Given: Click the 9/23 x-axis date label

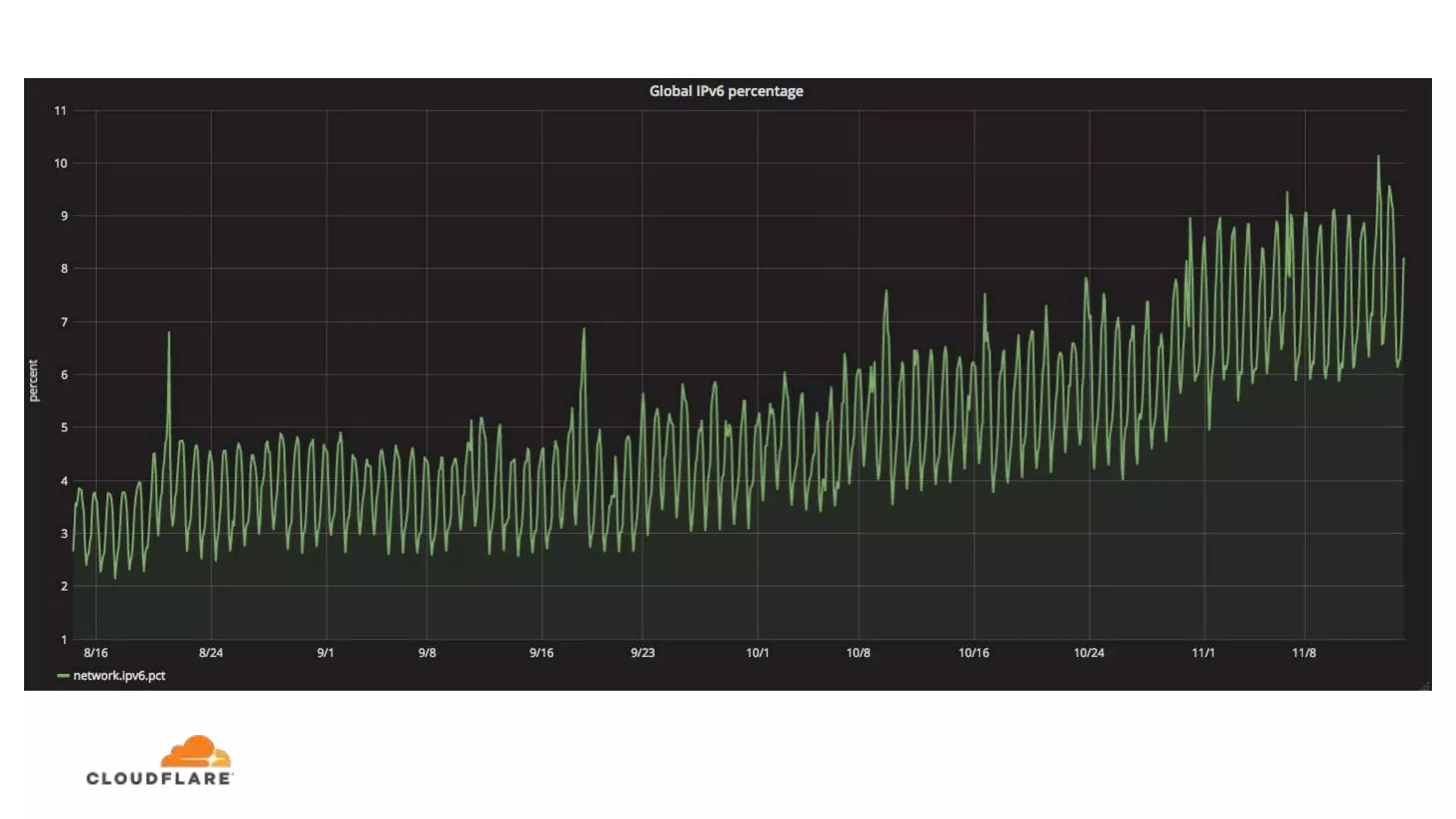Looking at the screenshot, I should (x=642, y=653).
